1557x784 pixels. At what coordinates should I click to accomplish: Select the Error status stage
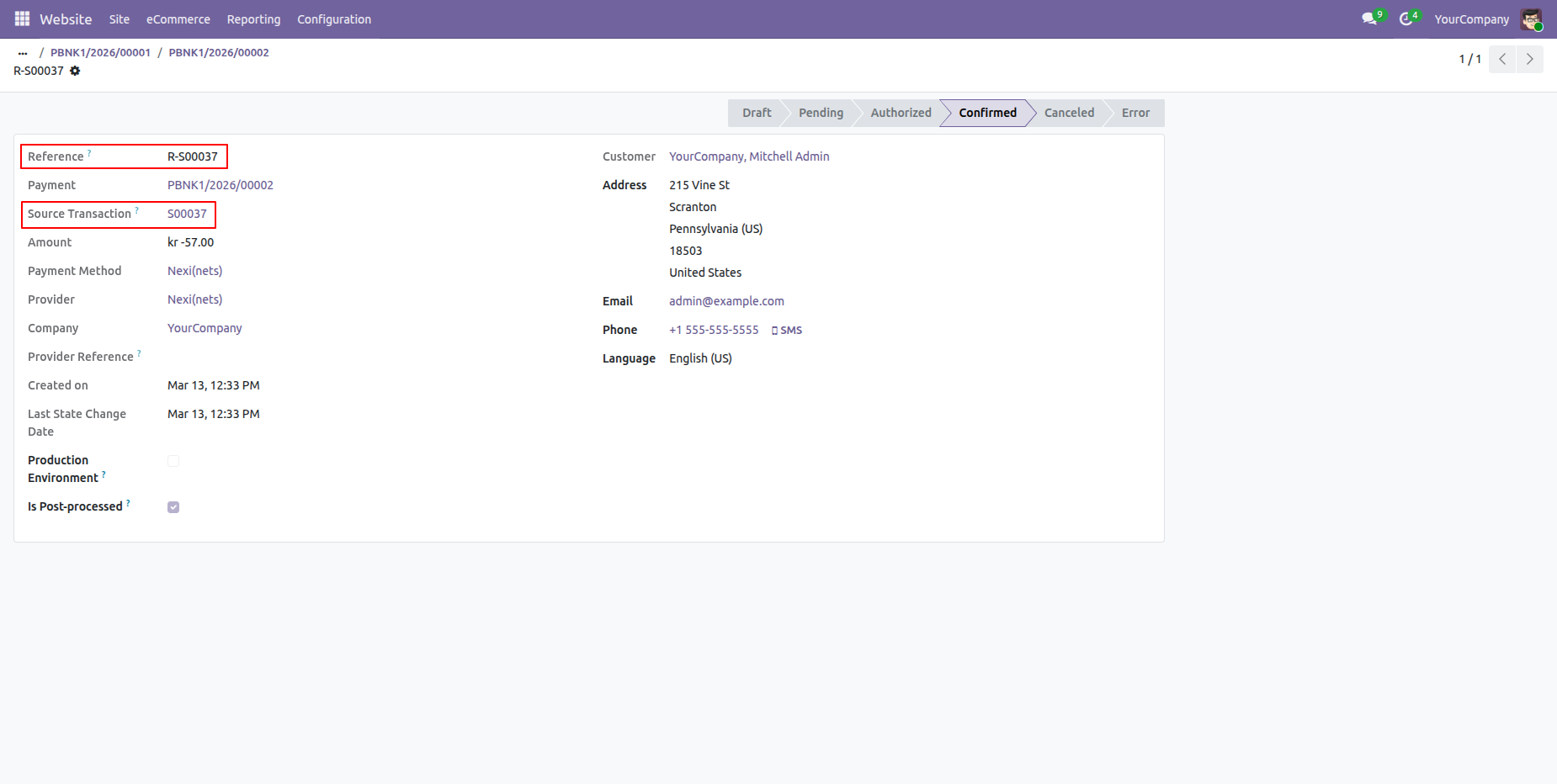coord(1135,113)
